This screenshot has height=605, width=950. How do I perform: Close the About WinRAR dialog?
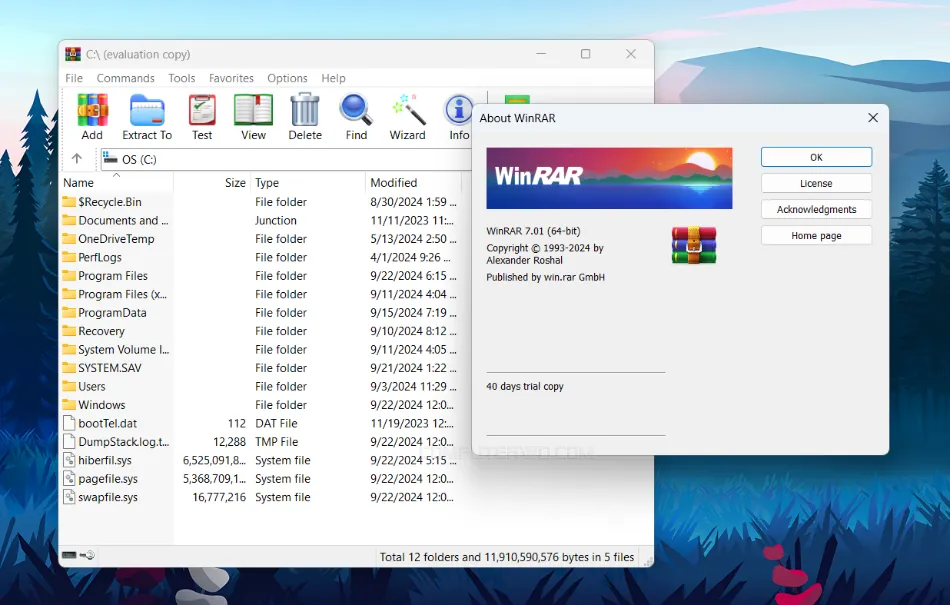872,117
